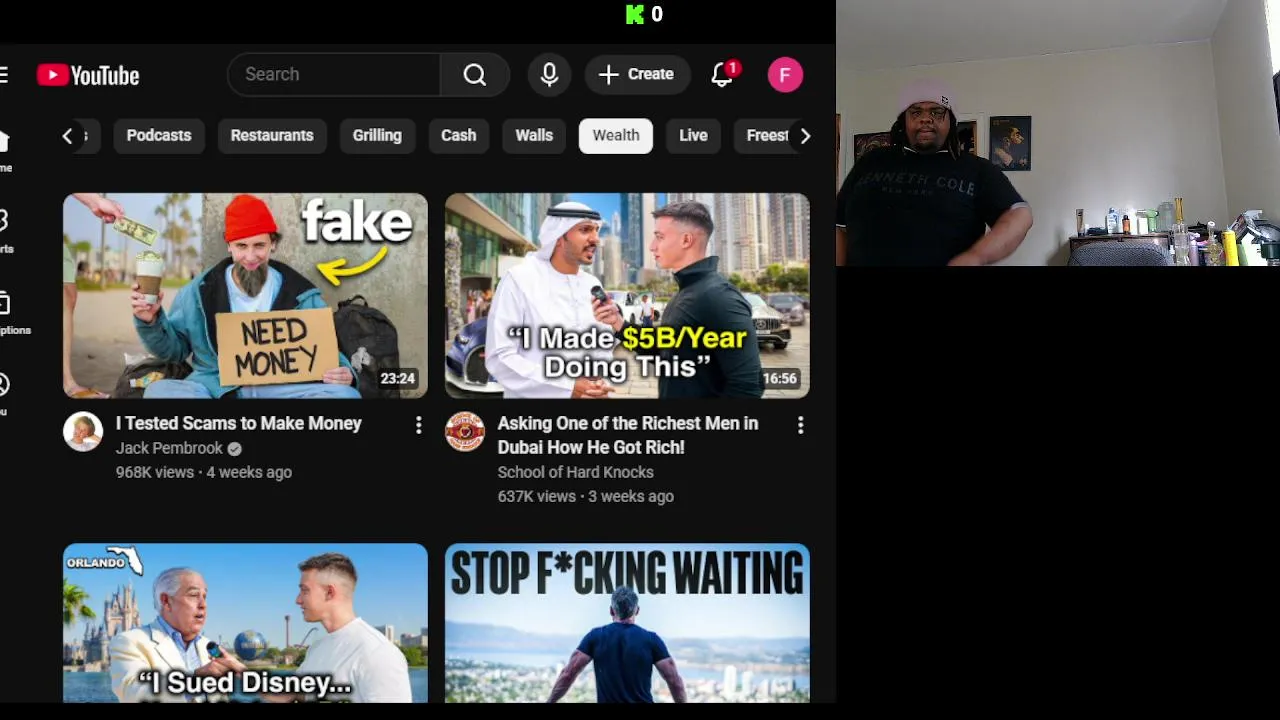Open options for Dubai richest men video

pyautogui.click(x=800, y=426)
